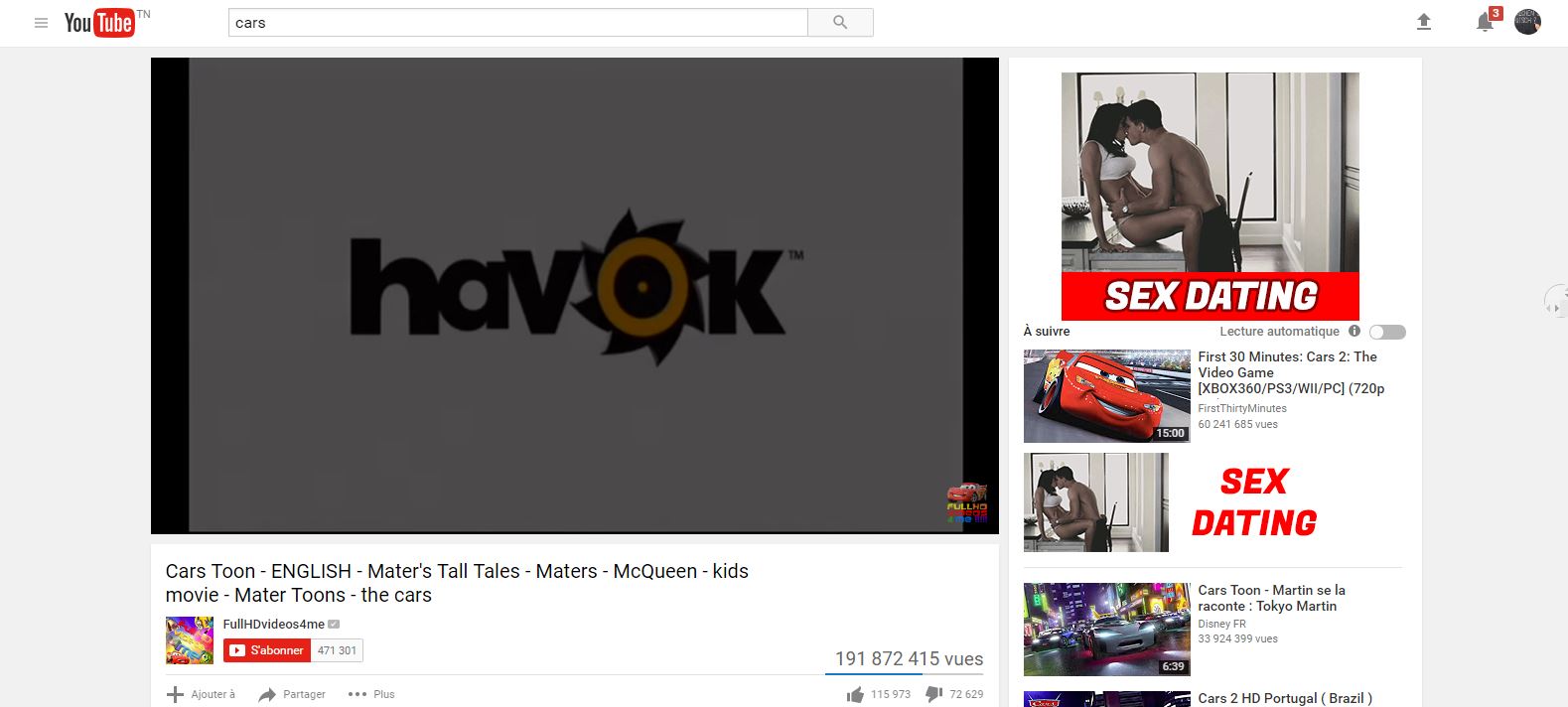
Task: Open FullHDvideos4me channel avatar
Action: 190,640
